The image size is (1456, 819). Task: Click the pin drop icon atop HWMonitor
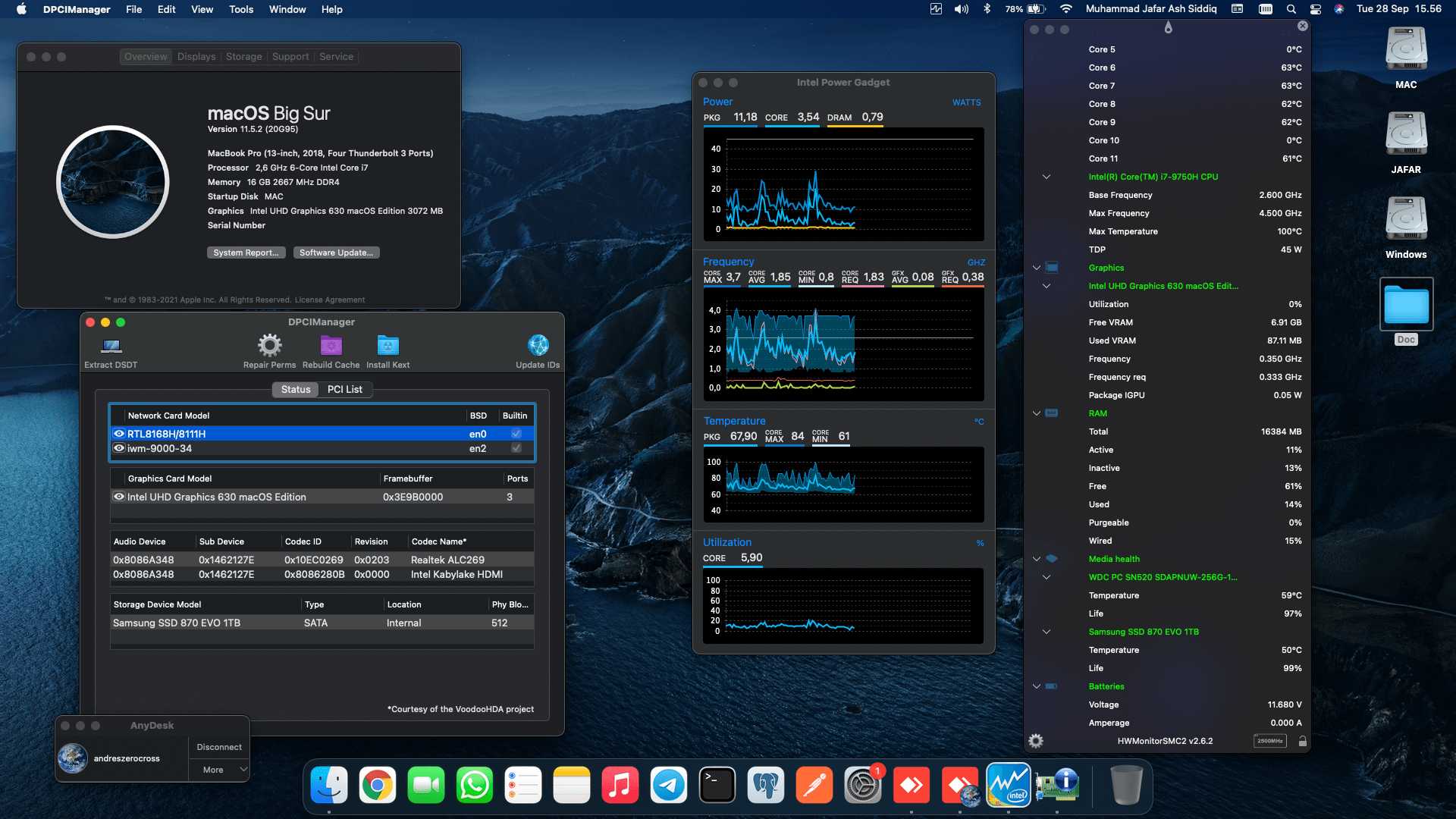click(1168, 28)
